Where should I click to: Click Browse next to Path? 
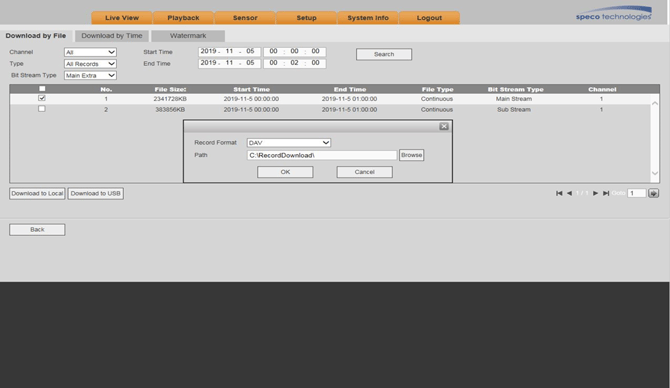coord(411,155)
